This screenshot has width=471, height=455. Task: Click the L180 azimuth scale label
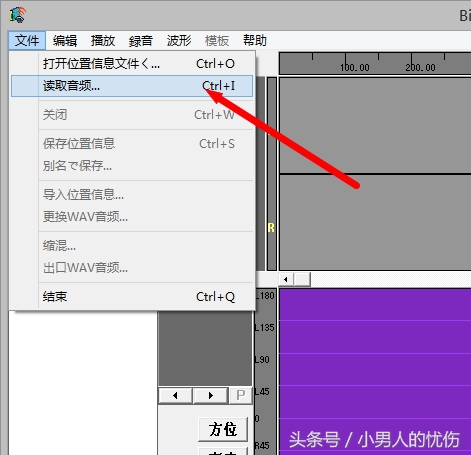pos(265,296)
